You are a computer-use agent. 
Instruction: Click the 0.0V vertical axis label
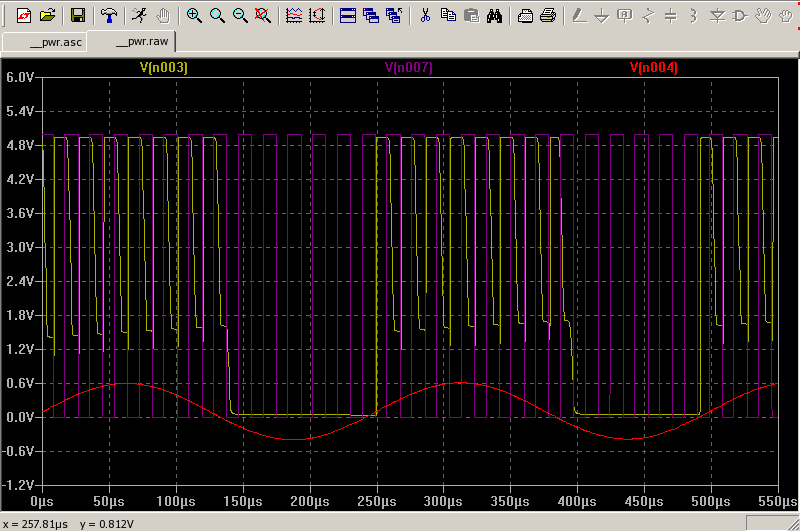[x=20, y=417]
